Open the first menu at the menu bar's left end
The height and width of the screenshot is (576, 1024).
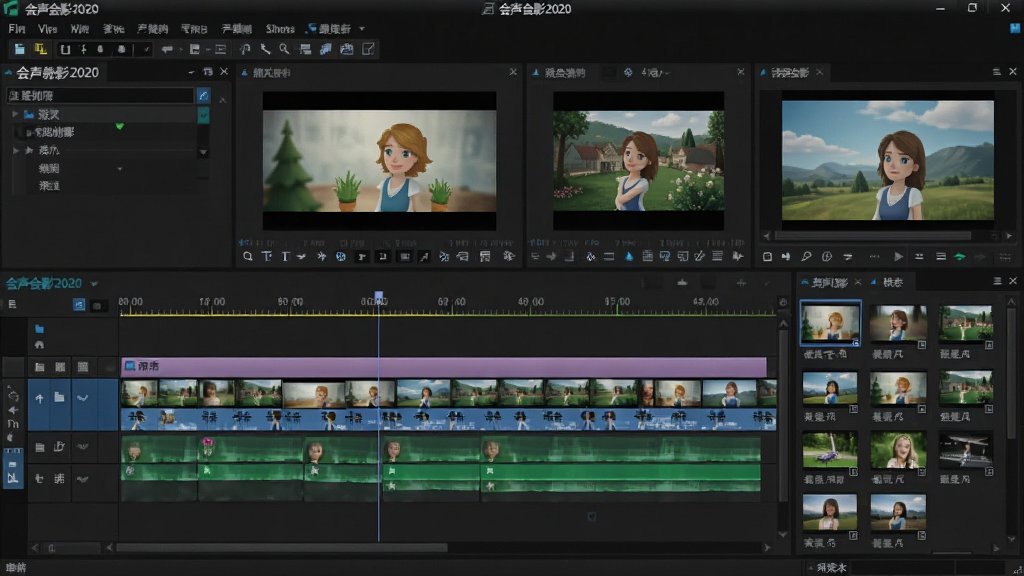(x=17, y=29)
